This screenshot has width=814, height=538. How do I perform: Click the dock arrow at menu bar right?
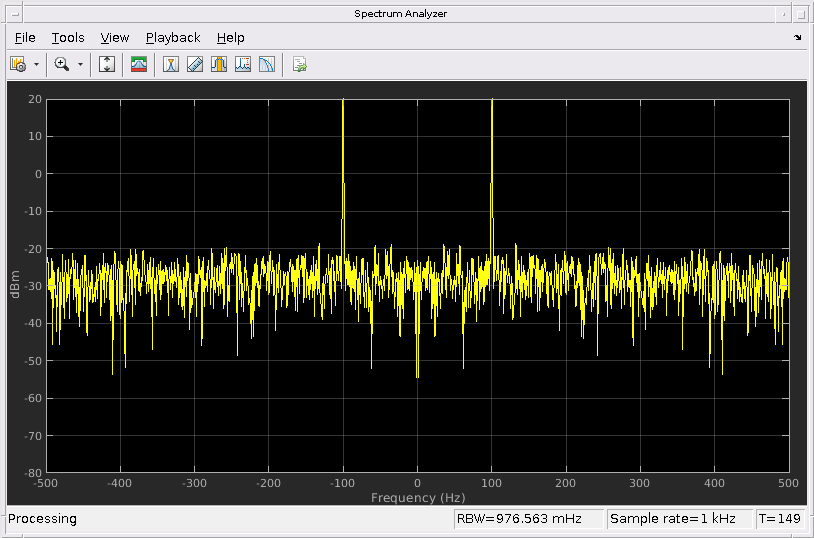click(797, 37)
